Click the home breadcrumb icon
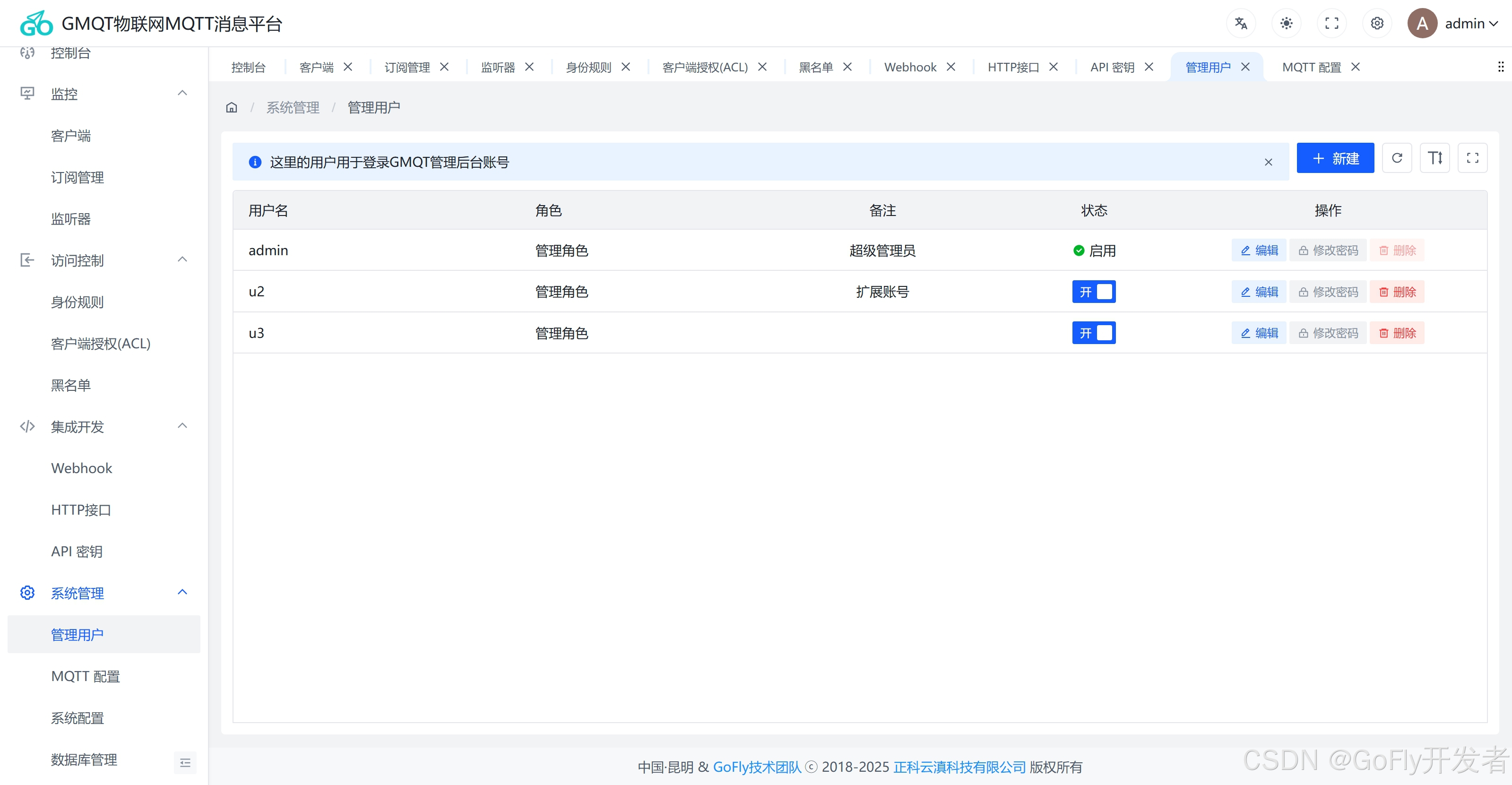The image size is (1512, 785). [232, 107]
